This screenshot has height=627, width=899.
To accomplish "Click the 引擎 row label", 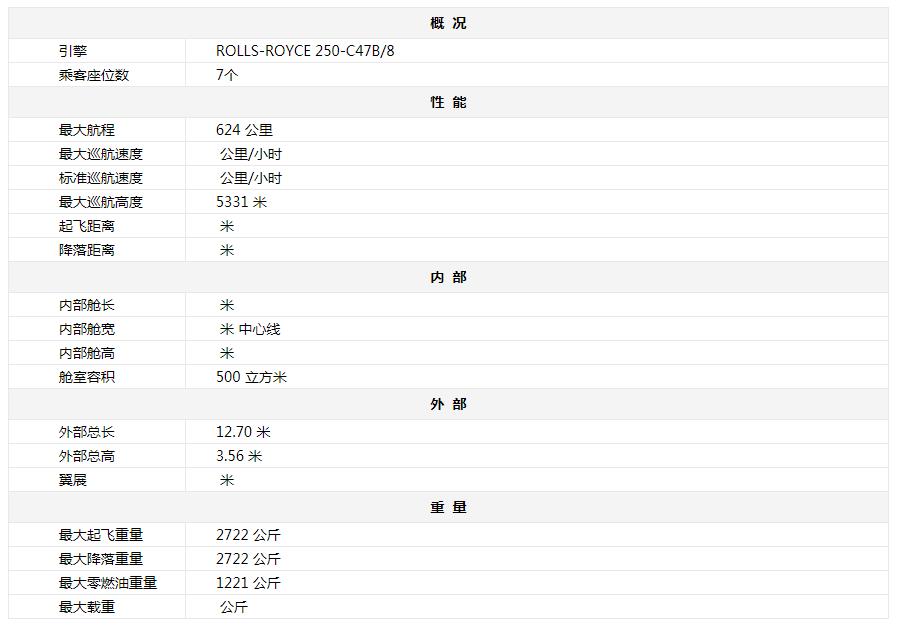I will coord(73,51).
